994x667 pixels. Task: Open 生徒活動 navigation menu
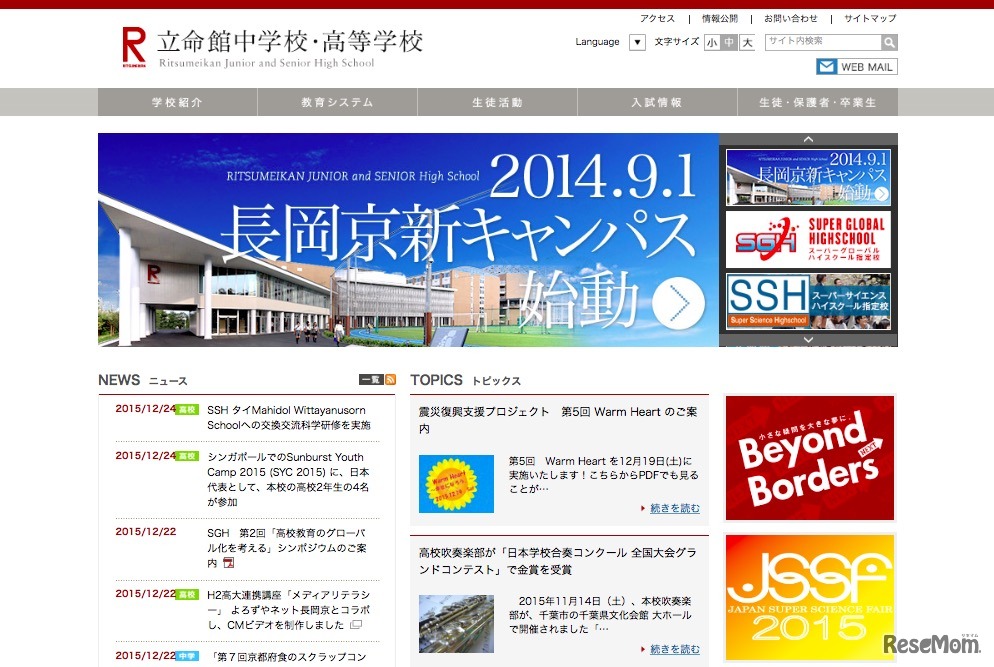(x=497, y=102)
